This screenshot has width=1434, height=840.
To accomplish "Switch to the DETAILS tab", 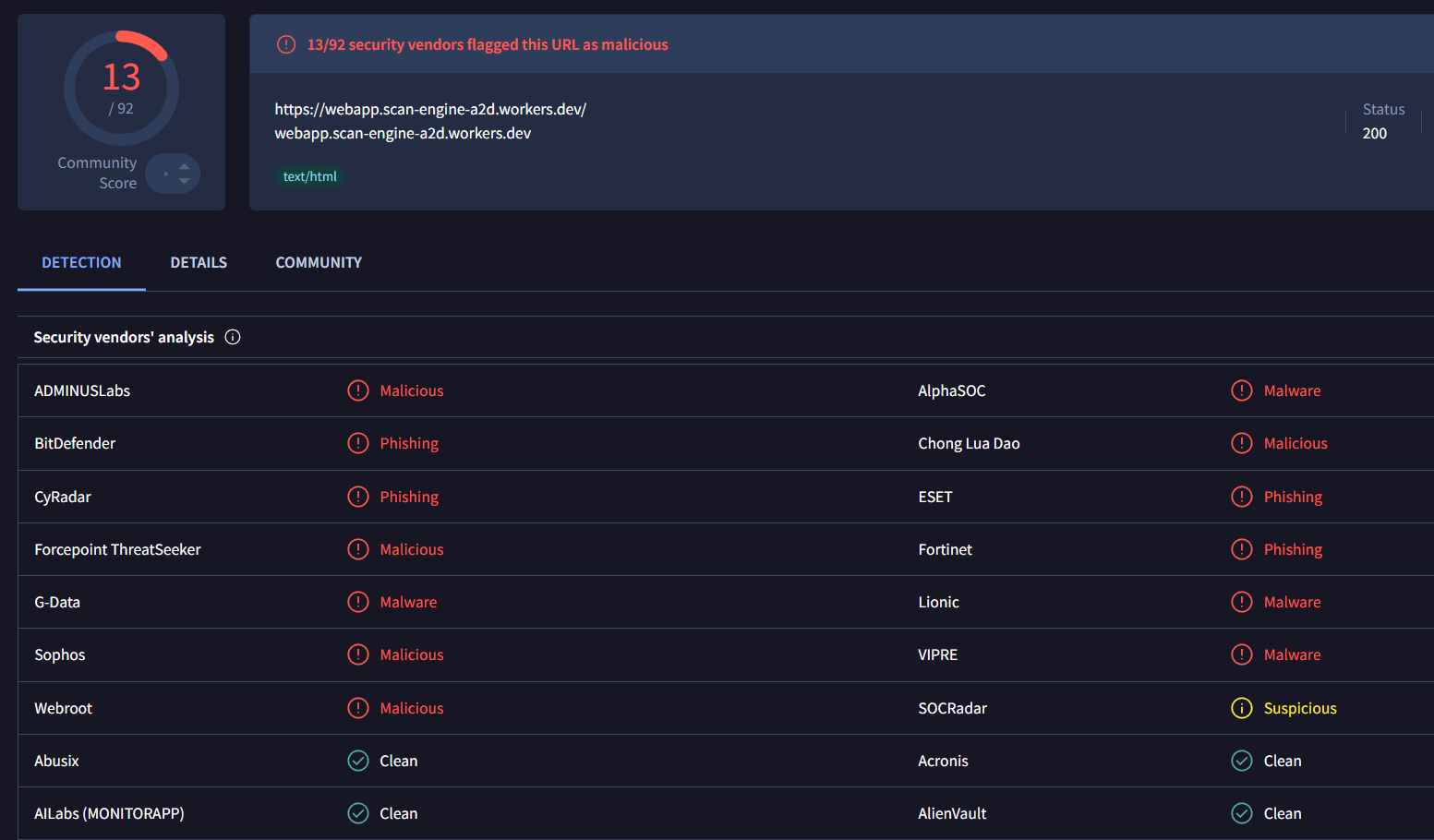I will pos(199,263).
